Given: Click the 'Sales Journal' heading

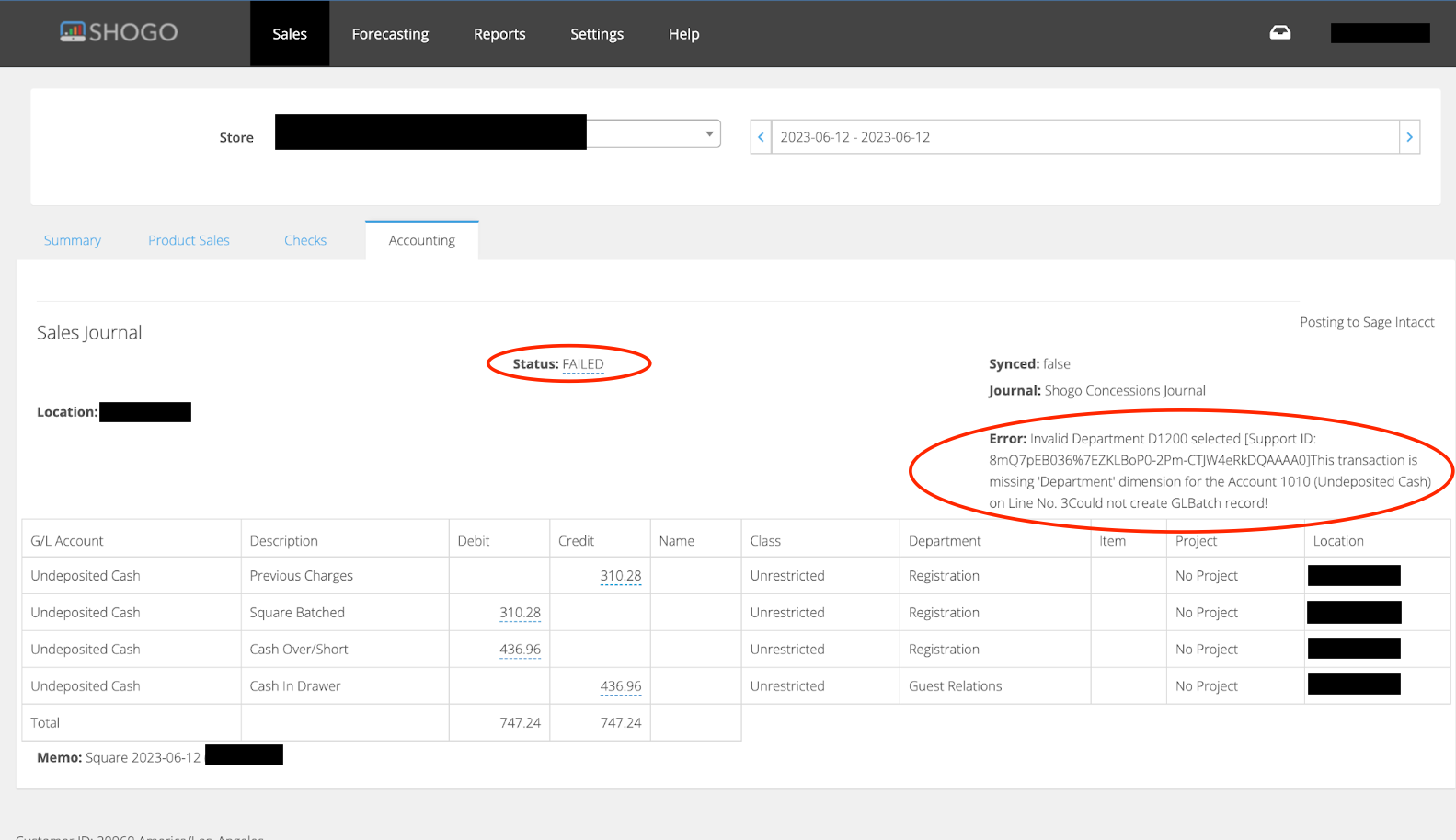Looking at the screenshot, I should point(89,332).
